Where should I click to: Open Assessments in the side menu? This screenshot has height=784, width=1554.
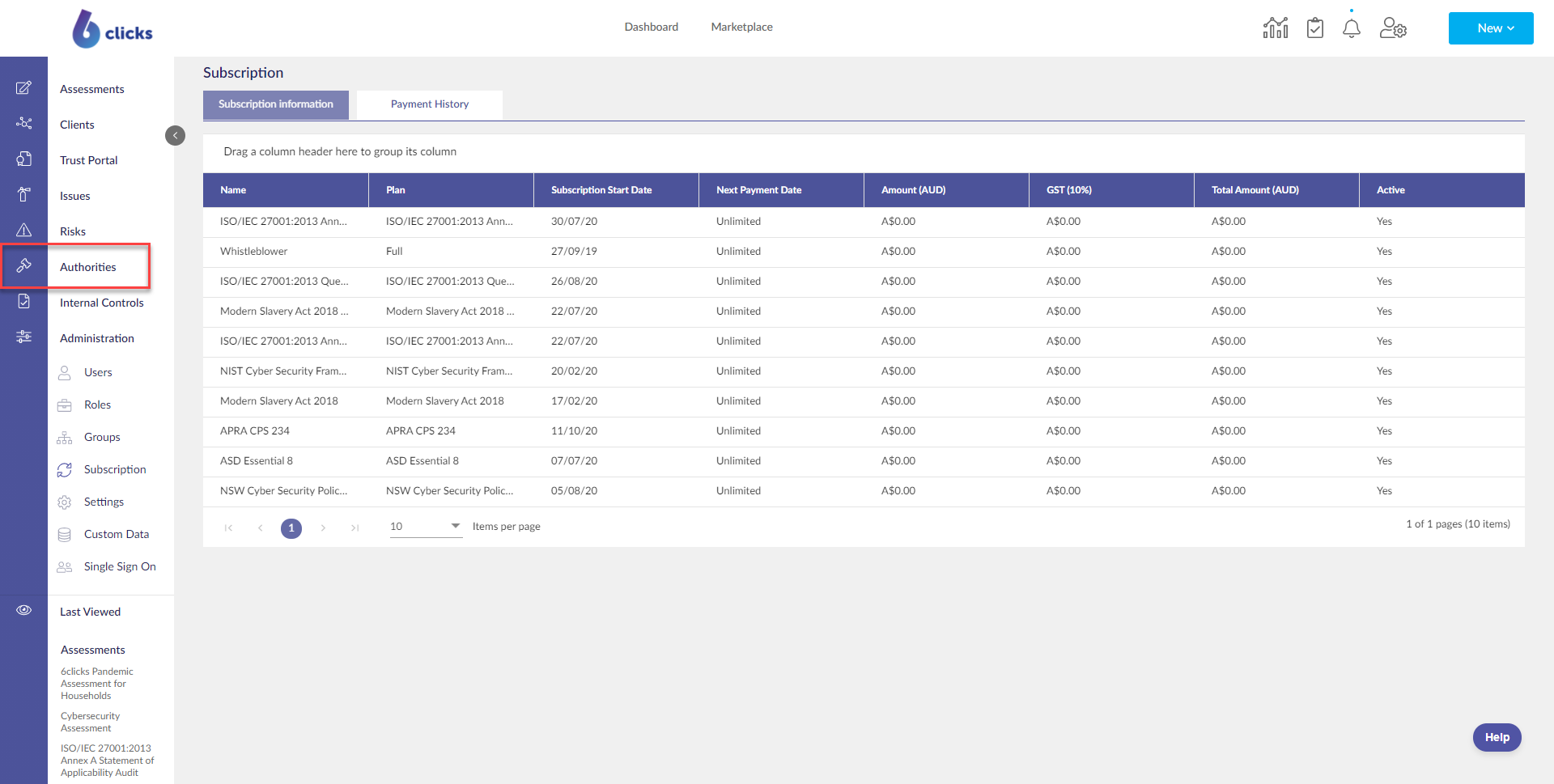92,89
